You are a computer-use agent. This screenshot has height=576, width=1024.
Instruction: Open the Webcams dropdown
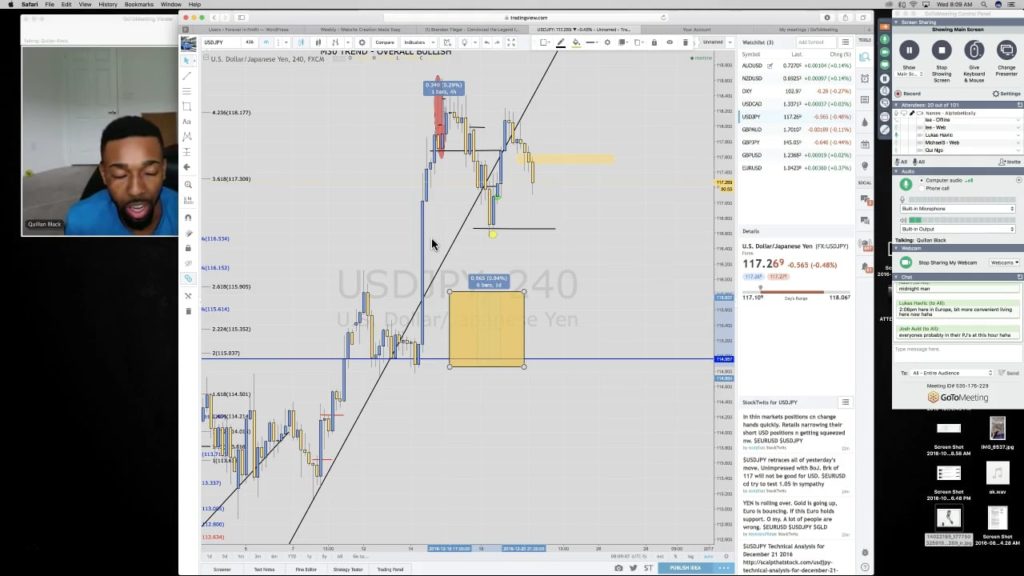1004,263
